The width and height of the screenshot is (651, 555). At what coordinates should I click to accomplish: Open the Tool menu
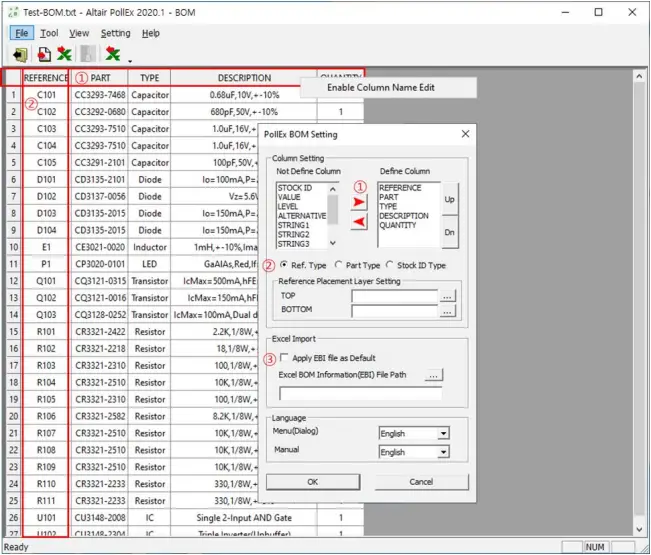tap(49, 33)
